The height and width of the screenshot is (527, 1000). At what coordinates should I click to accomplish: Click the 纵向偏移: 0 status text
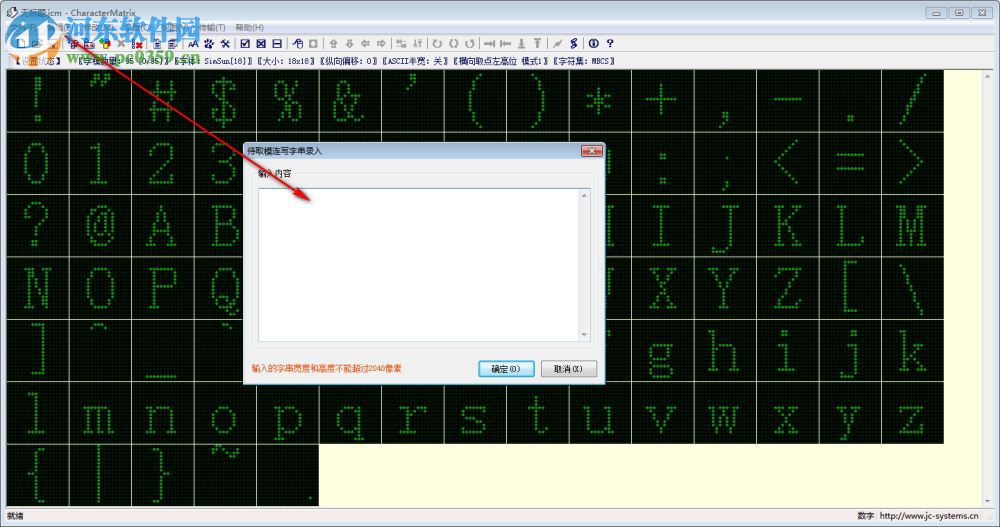(x=349, y=61)
